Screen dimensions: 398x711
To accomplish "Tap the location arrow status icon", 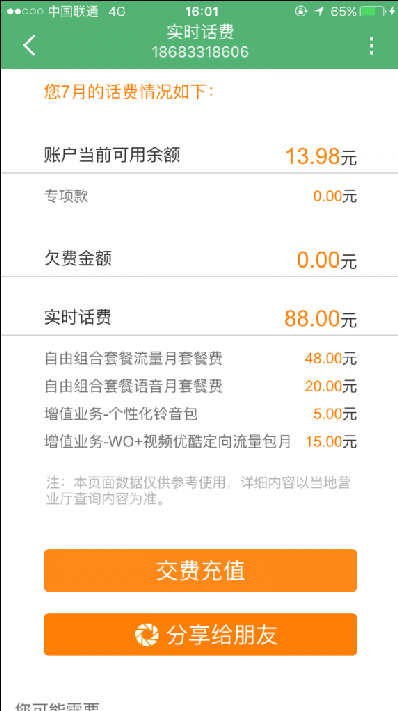I will point(320,12).
